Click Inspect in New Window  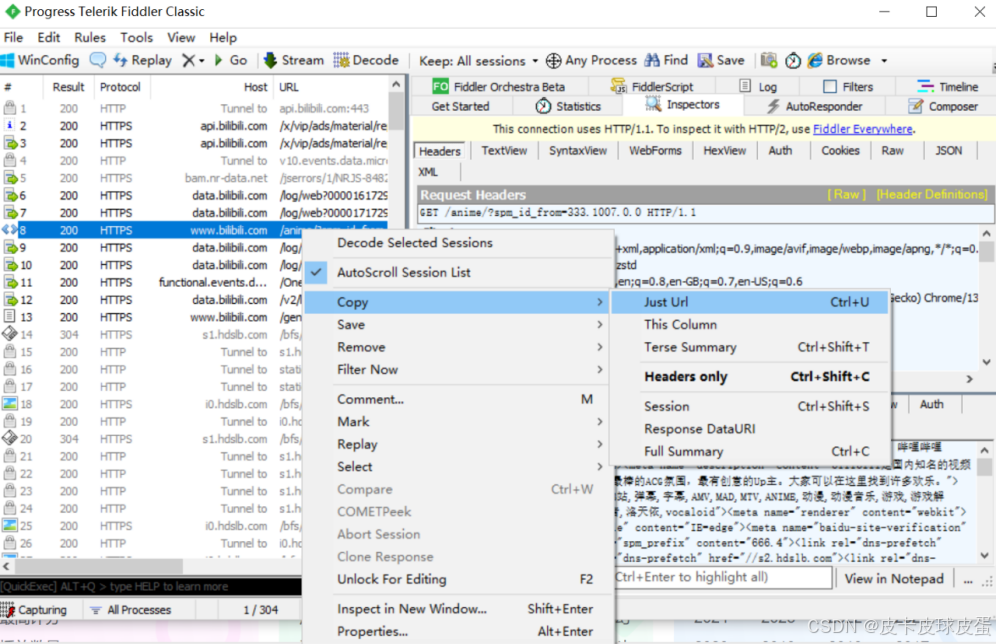tap(457, 608)
